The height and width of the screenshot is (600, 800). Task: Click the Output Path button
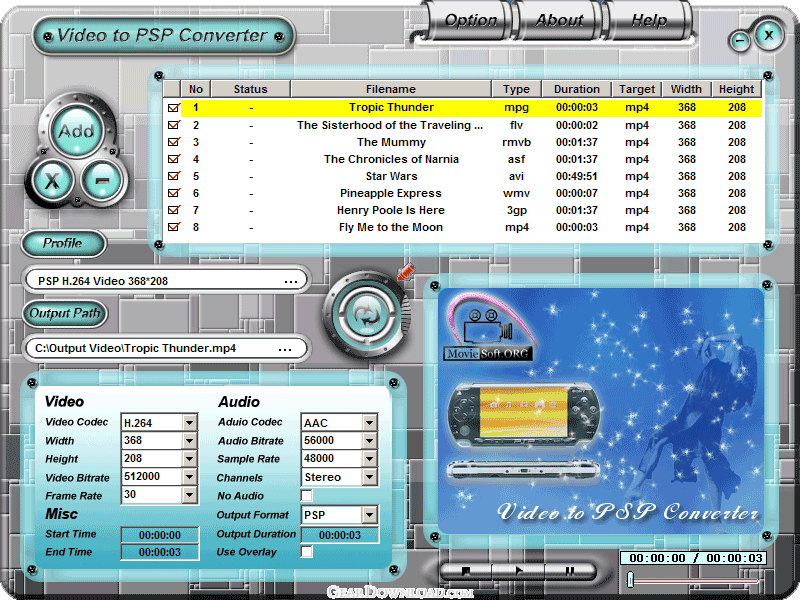[x=65, y=313]
